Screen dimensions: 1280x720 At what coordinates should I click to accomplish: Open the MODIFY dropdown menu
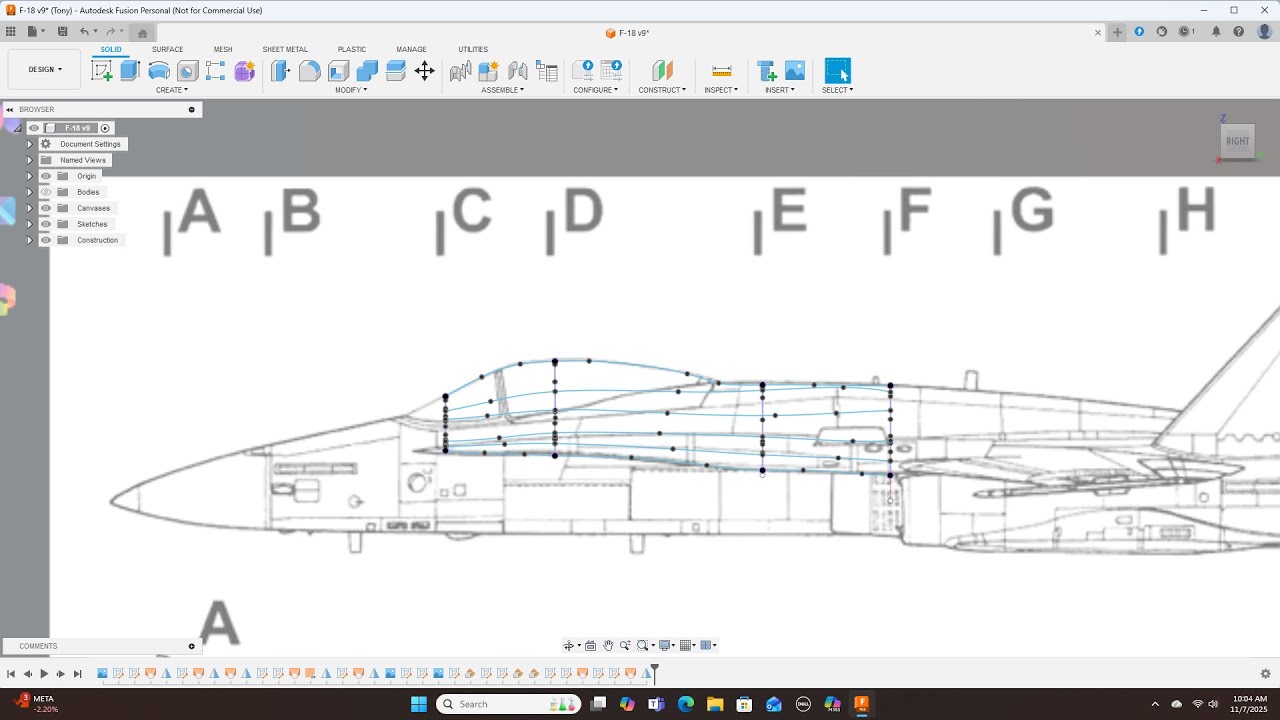(351, 90)
